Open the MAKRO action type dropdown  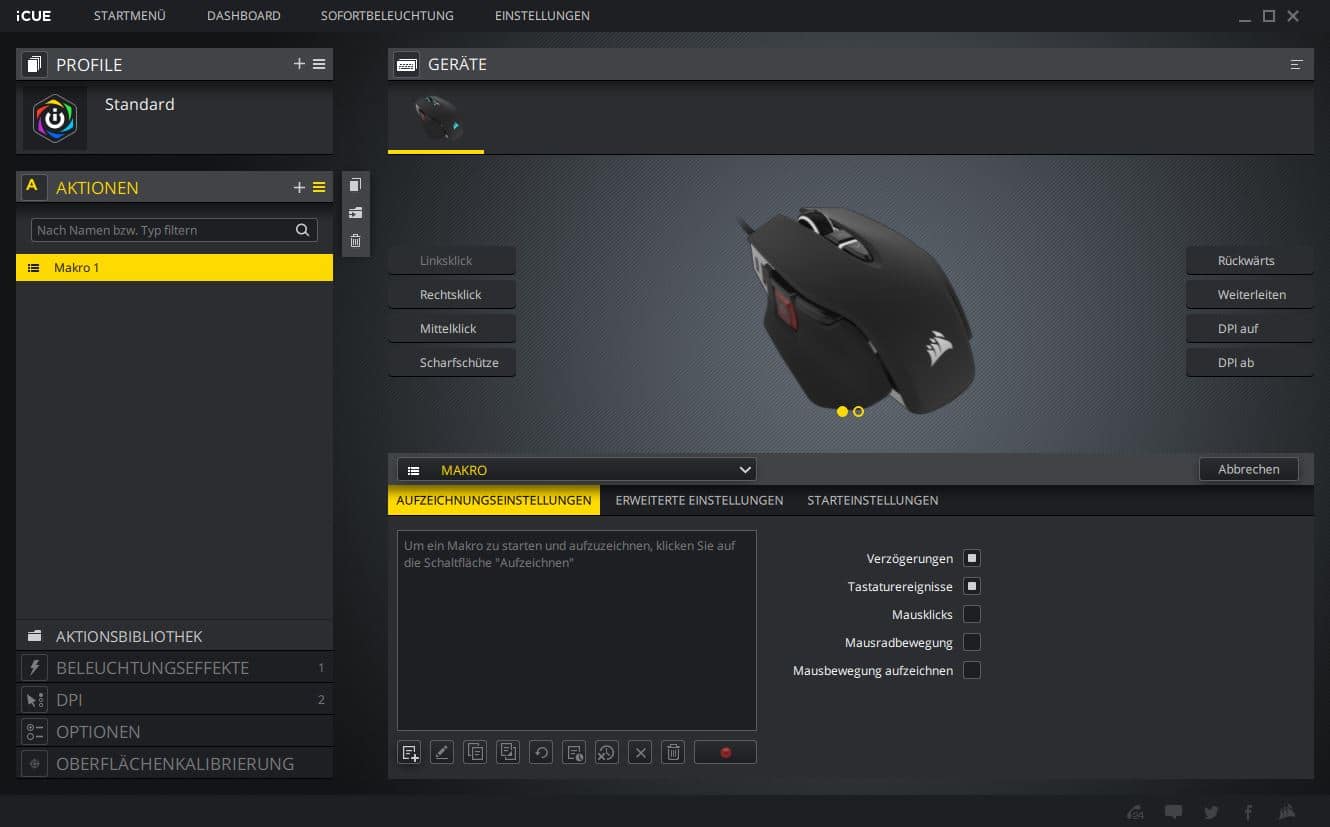pos(576,470)
